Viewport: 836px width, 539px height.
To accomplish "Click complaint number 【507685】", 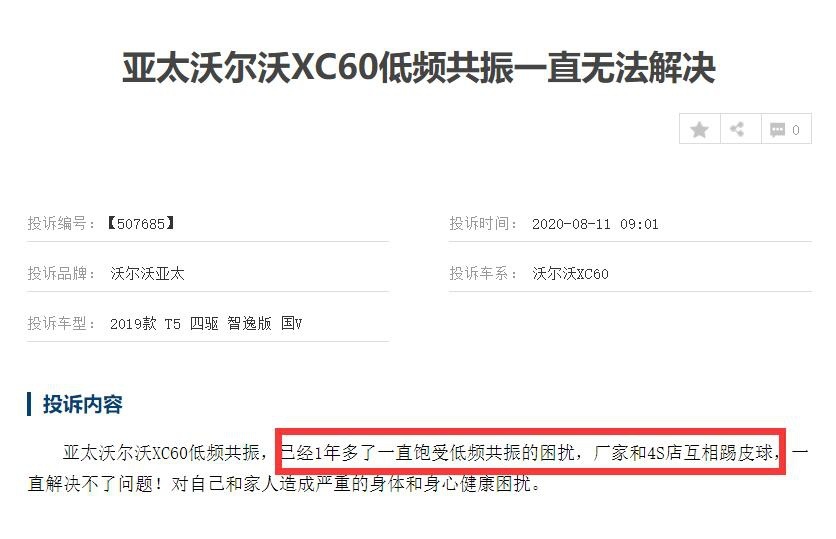I will pos(141,223).
